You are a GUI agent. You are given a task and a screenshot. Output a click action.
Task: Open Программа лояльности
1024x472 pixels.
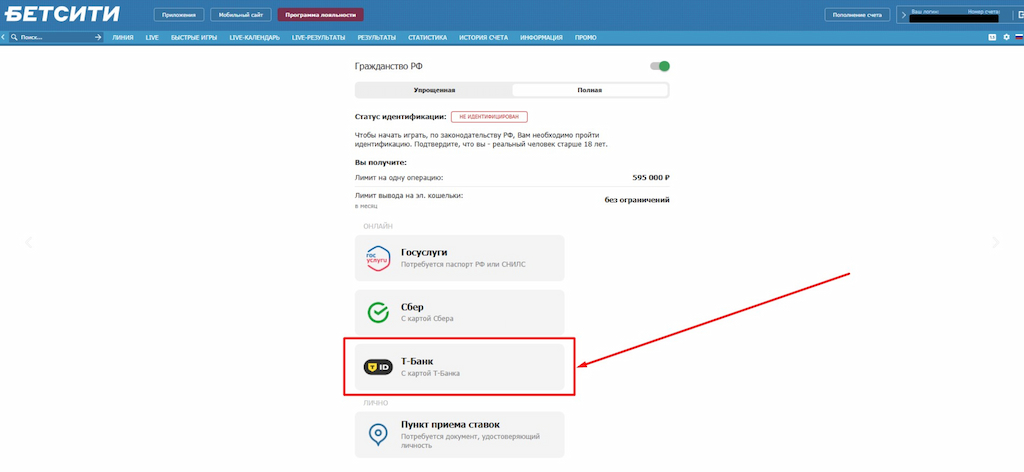point(320,15)
